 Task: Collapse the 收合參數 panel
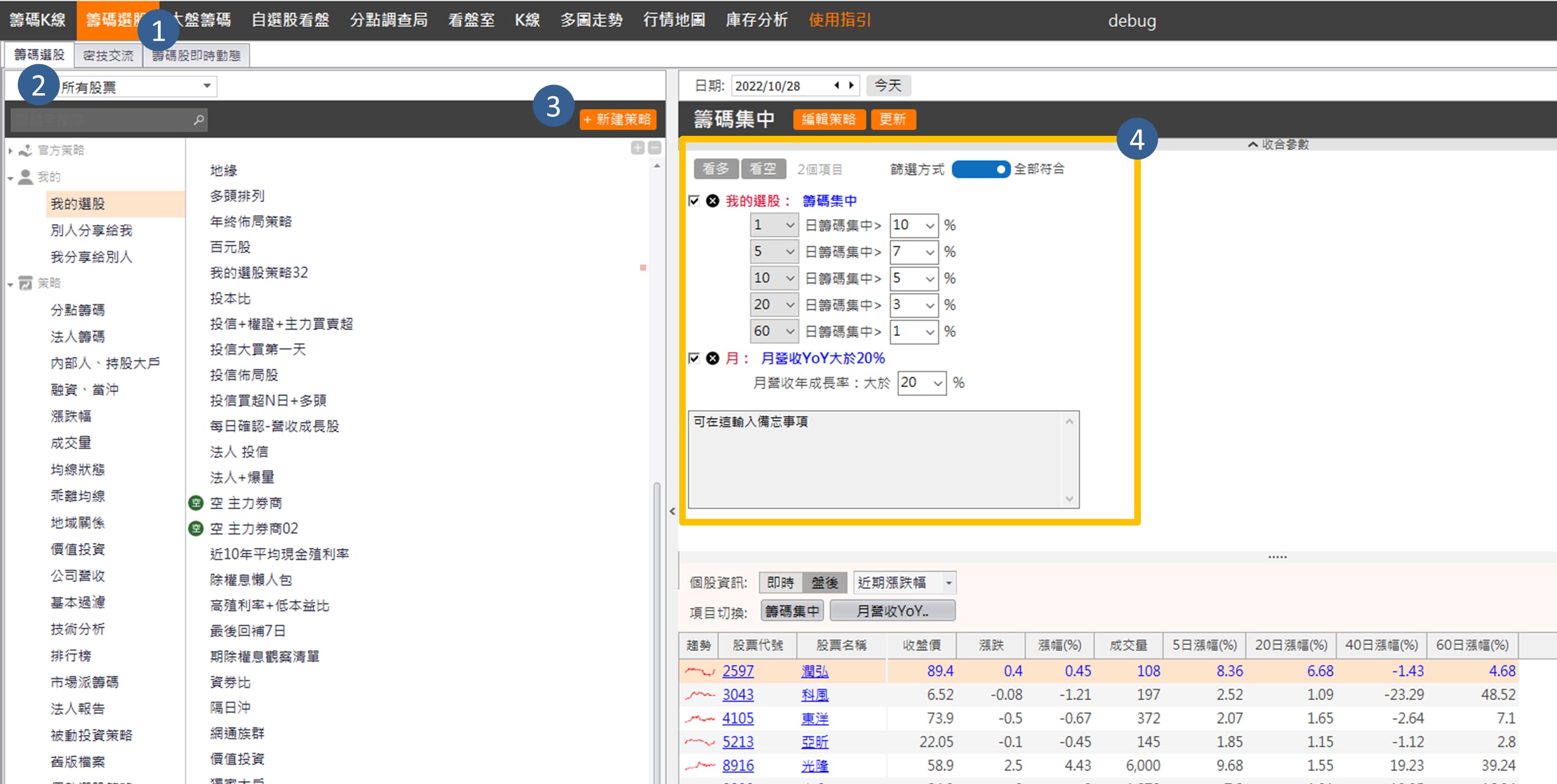1278,144
